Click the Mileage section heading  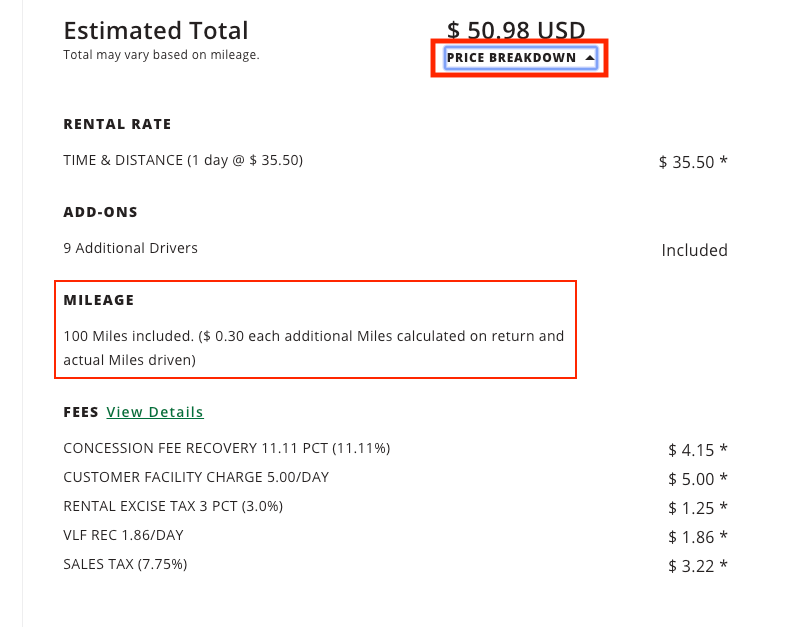pos(99,300)
